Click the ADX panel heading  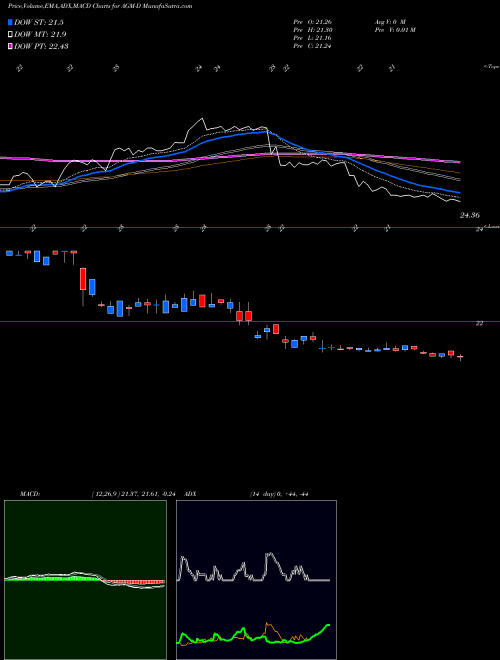click(191, 494)
